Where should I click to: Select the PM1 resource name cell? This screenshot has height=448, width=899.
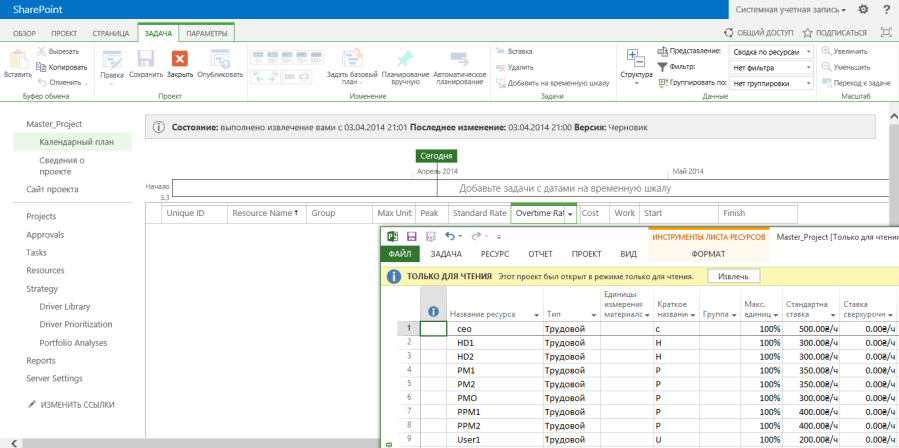point(494,371)
